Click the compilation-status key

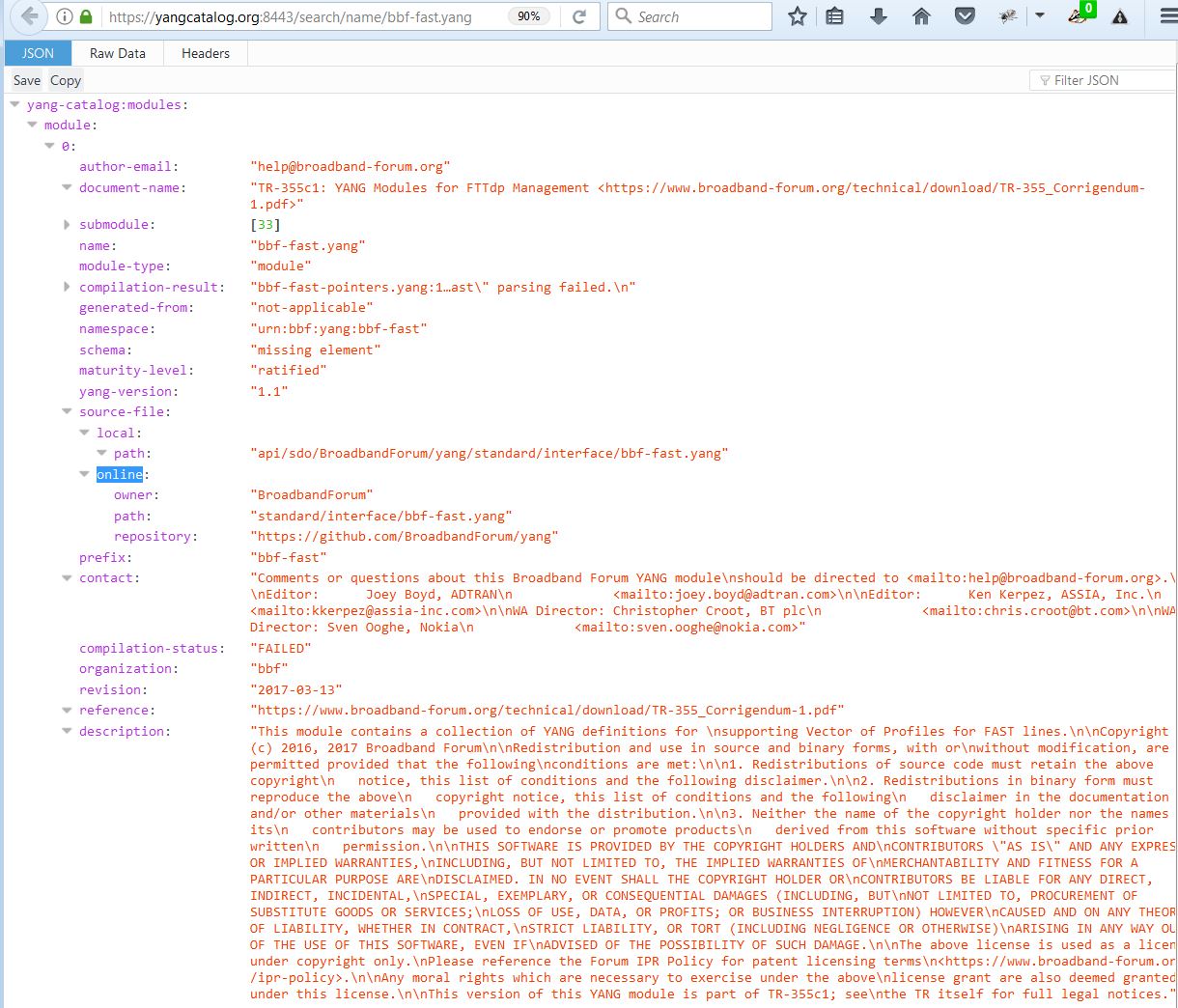152,649
